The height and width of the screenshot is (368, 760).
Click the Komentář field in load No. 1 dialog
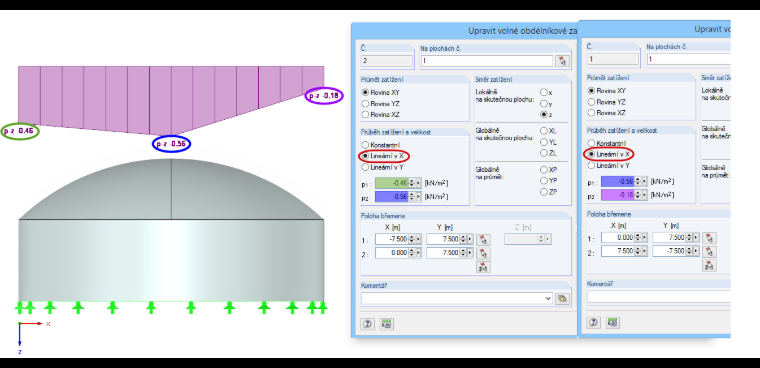659,297
